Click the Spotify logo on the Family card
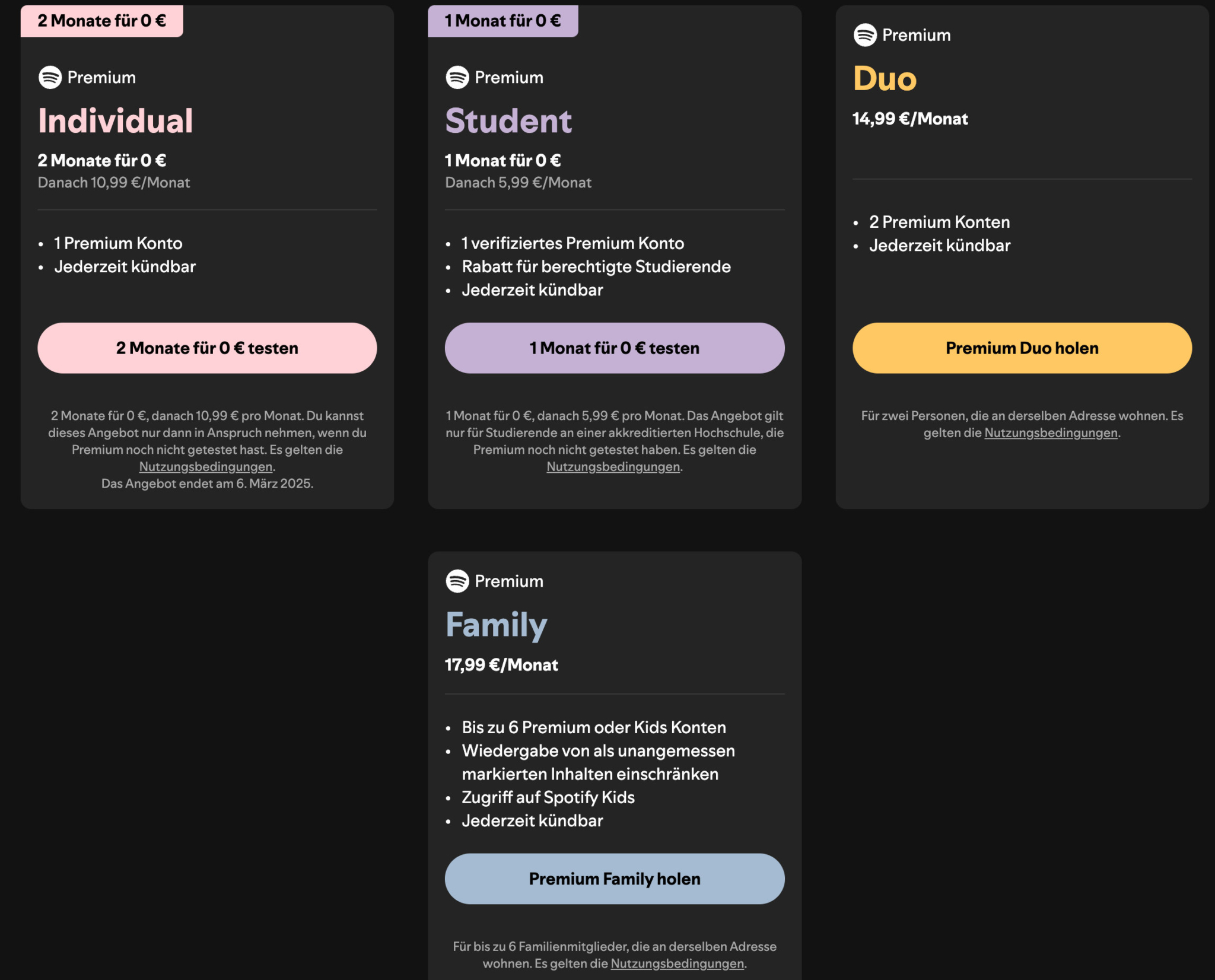 pos(457,581)
